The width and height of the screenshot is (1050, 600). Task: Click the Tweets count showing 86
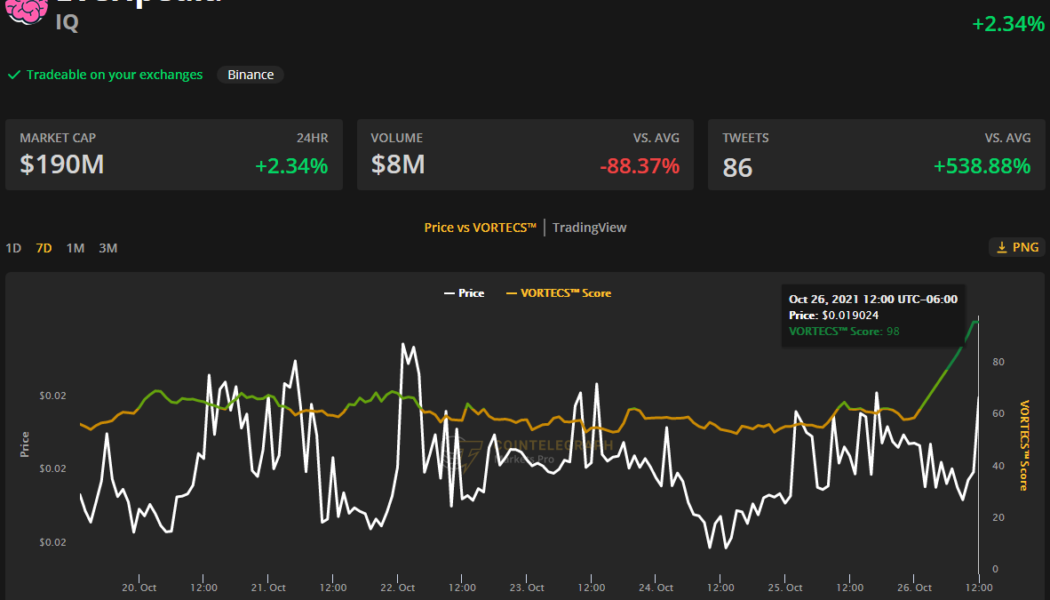pos(737,168)
